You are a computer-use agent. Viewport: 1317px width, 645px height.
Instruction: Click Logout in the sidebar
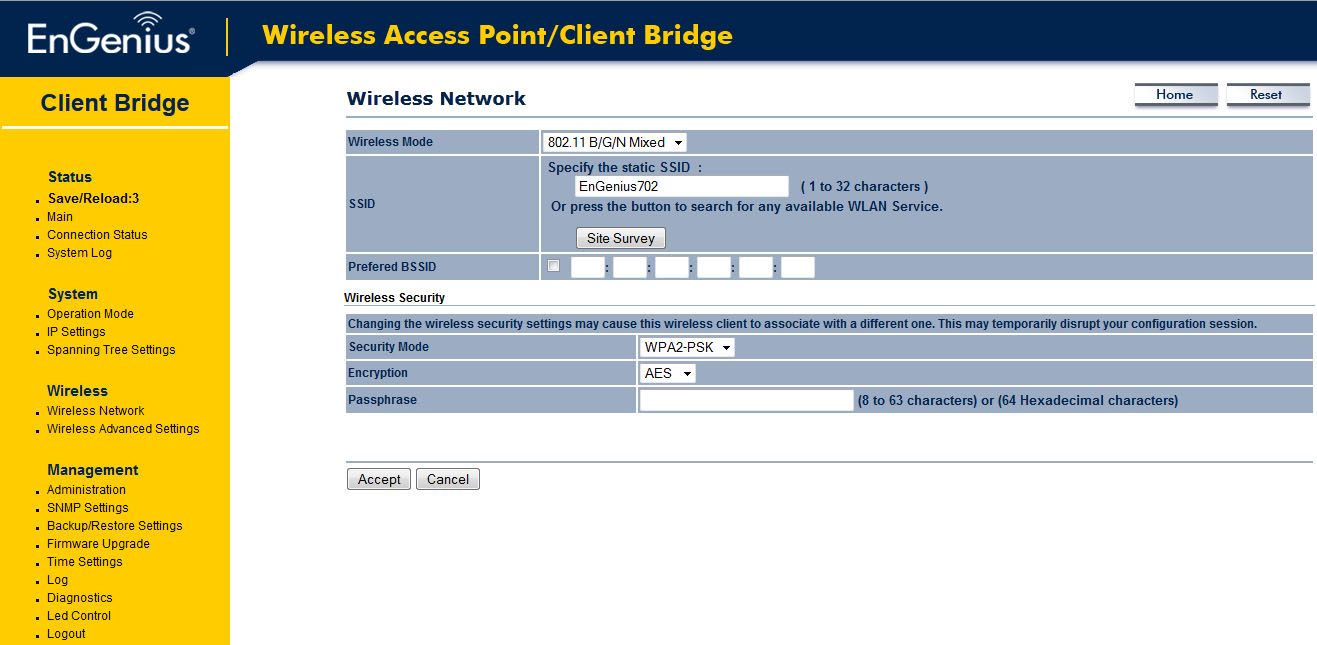pos(66,634)
